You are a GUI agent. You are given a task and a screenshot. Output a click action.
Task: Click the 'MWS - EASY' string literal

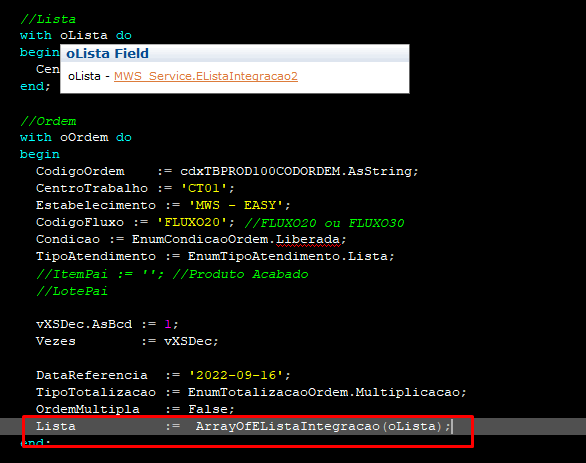tap(236, 205)
